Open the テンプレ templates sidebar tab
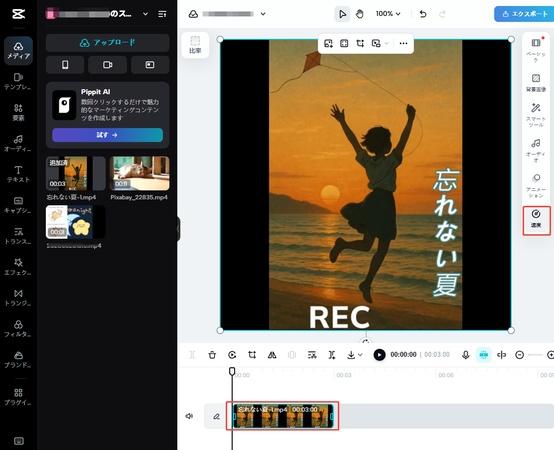This screenshot has width=554, height=450. [18, 82]
